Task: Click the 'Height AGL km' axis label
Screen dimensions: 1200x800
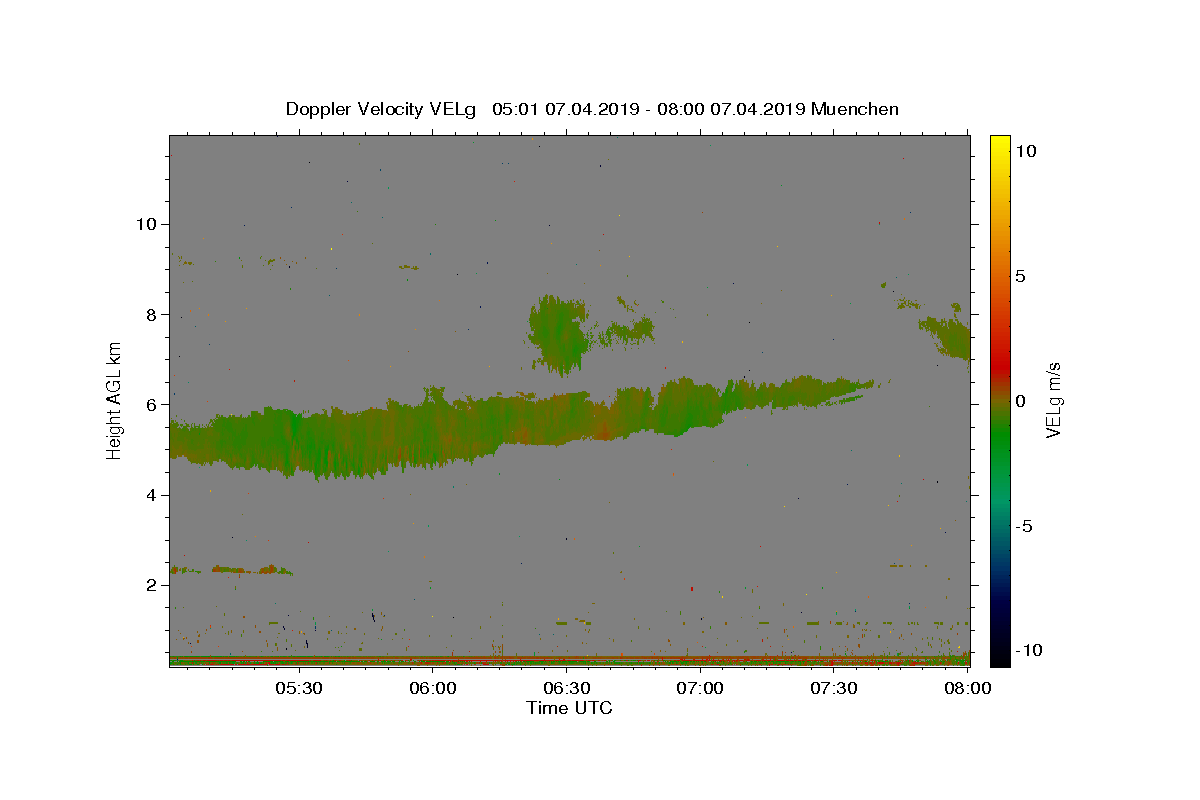Action: [115, 400]
